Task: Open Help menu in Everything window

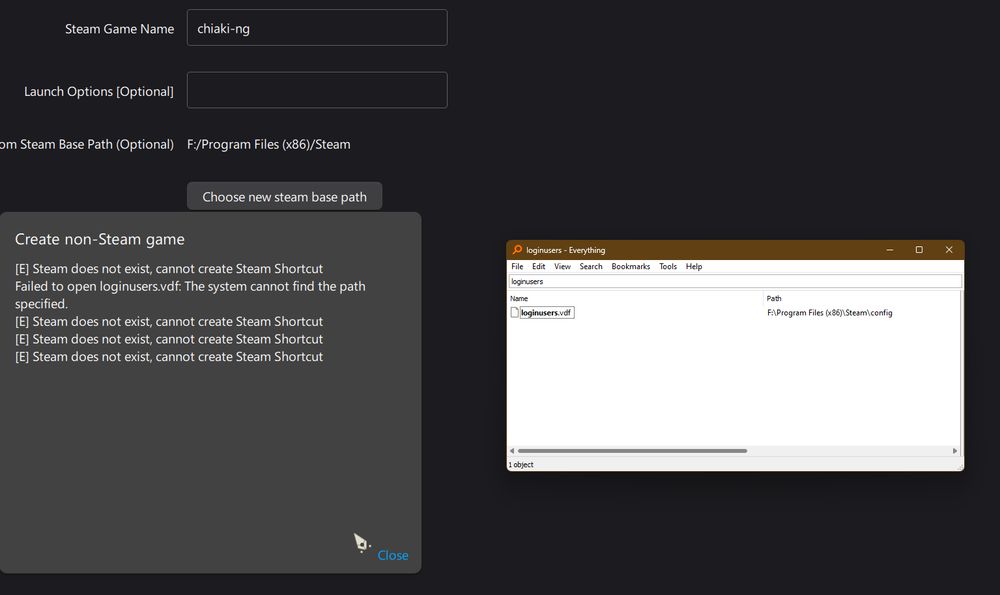Action: click(694, 267)
